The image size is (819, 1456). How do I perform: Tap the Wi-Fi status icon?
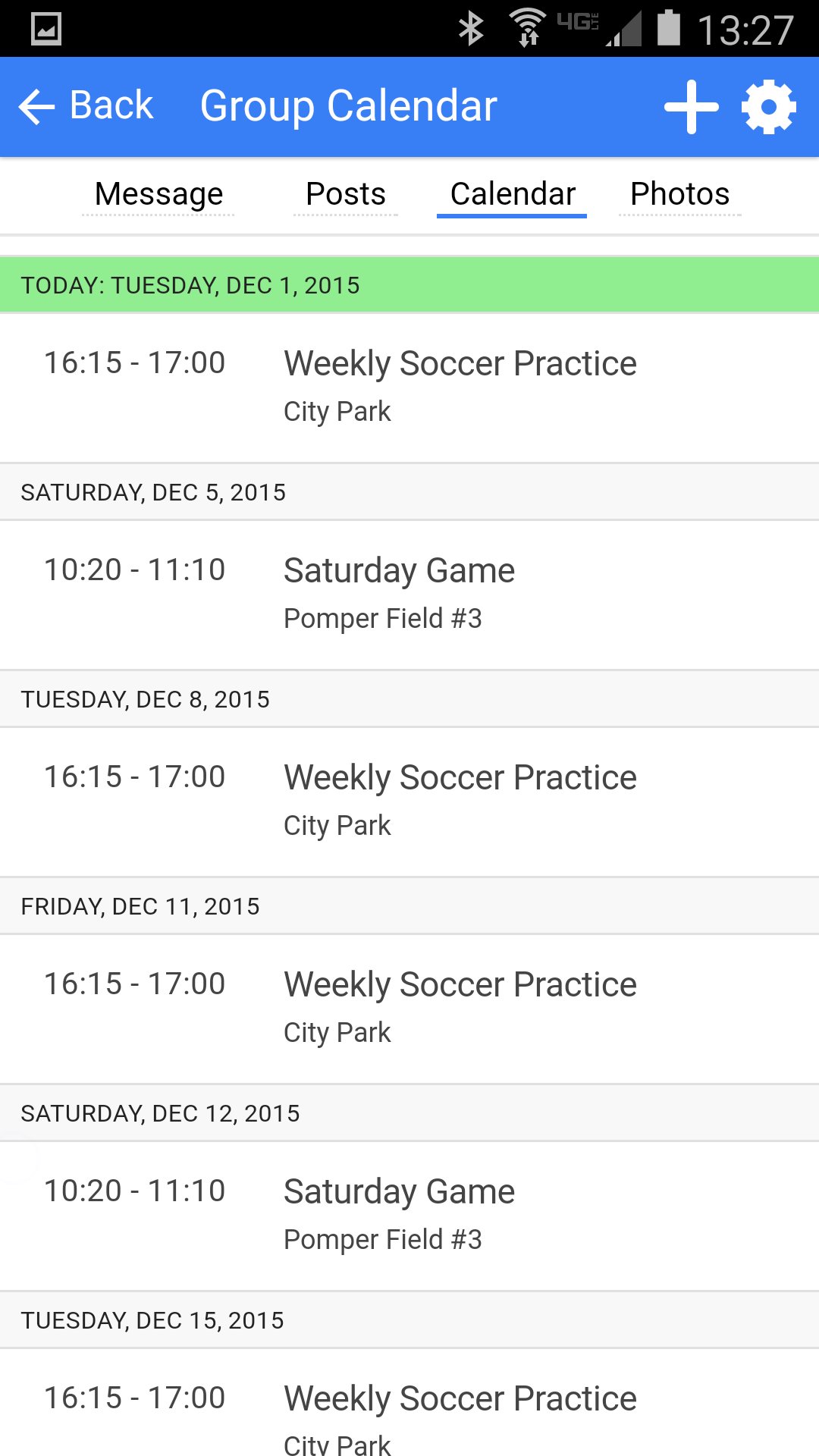tap(528, 28)
